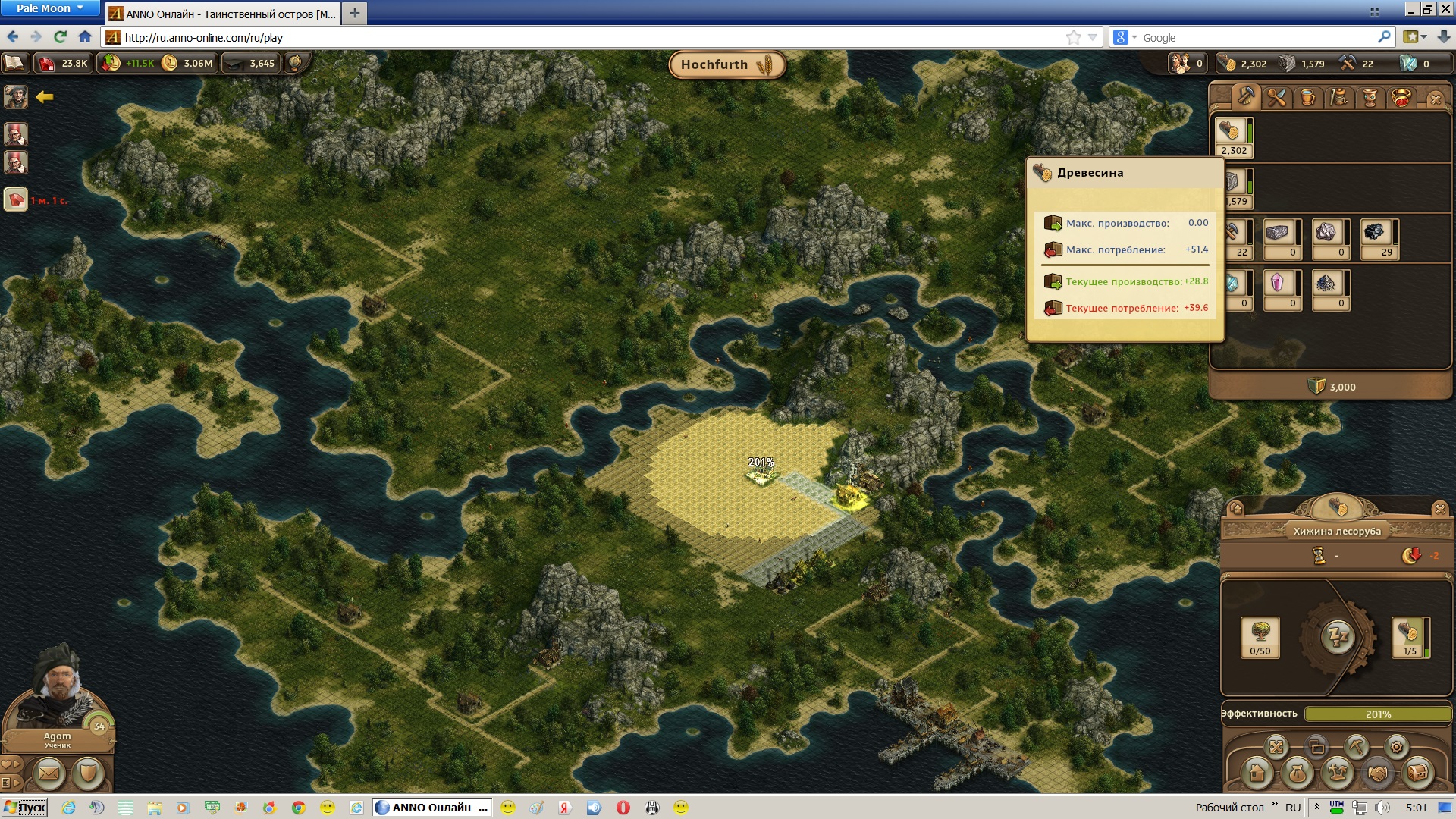Viewport: 1456px width, 819px height.
Task: Switch to drinks tab (mug)
Action: tap(1308, 98)
